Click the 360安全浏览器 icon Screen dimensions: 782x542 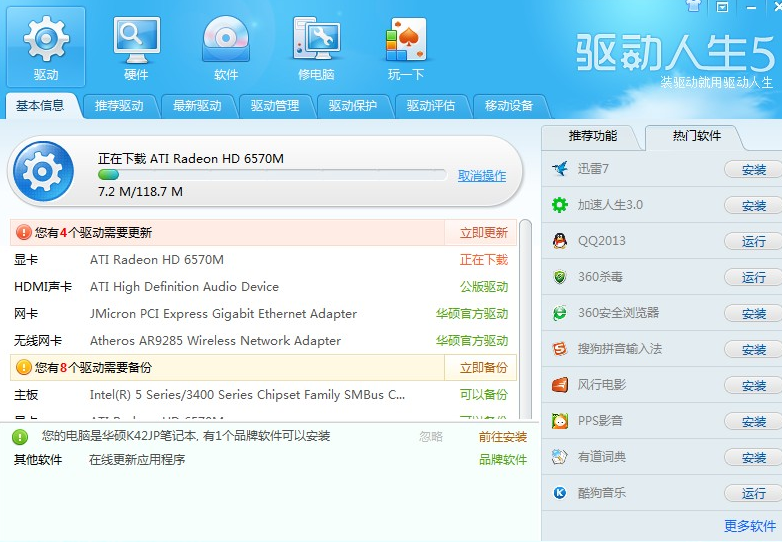(560, 313)
